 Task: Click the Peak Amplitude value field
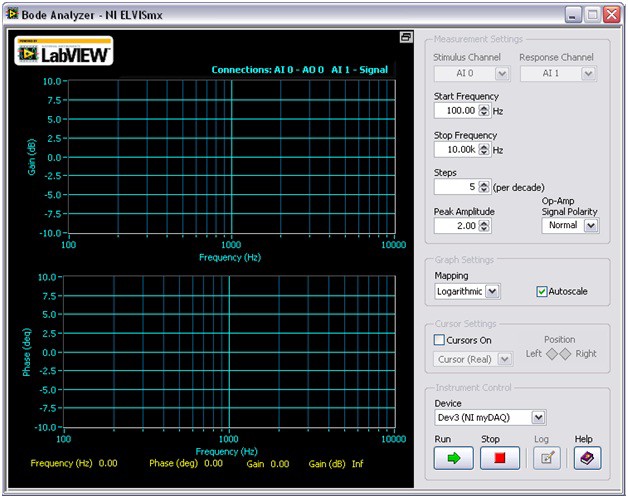point(456,226)
